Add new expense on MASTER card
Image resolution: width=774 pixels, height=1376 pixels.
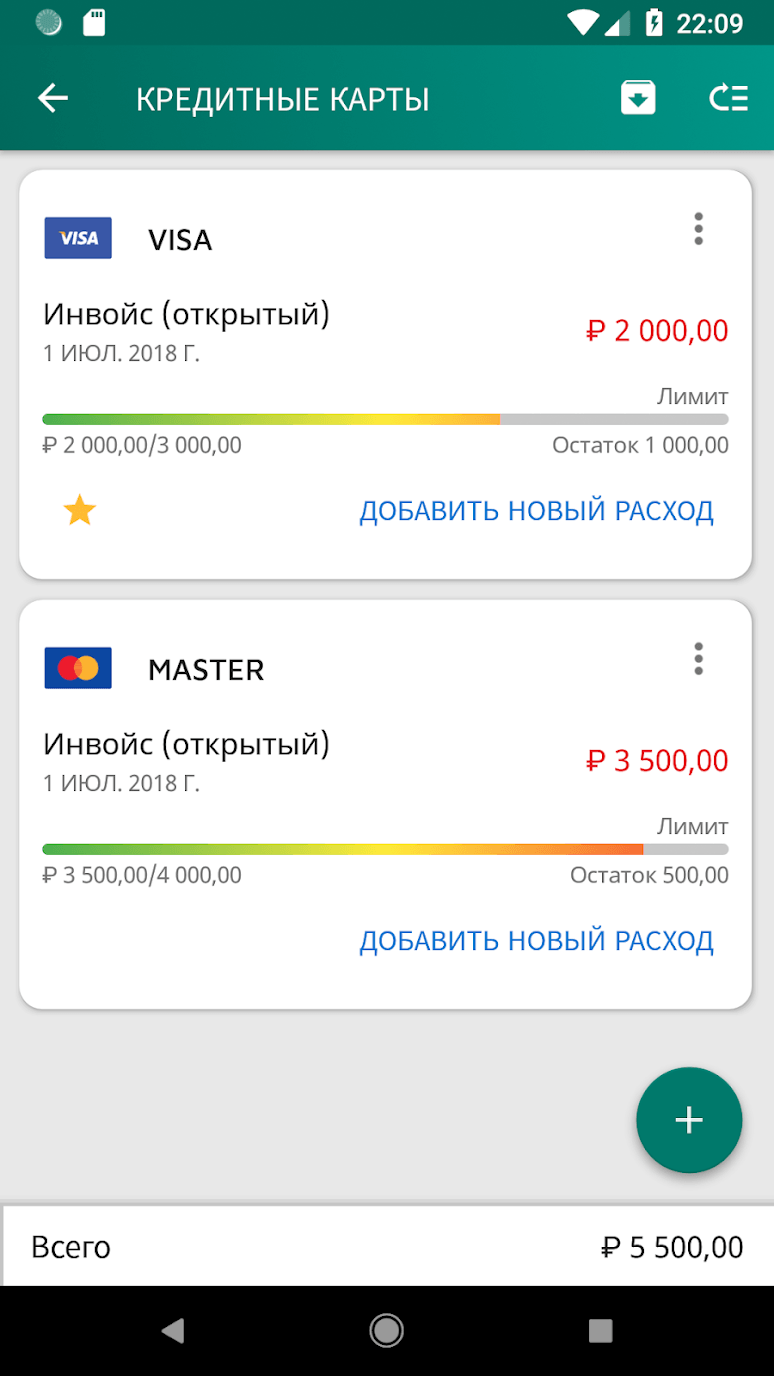pyautogui.click(x=536, y=941)
